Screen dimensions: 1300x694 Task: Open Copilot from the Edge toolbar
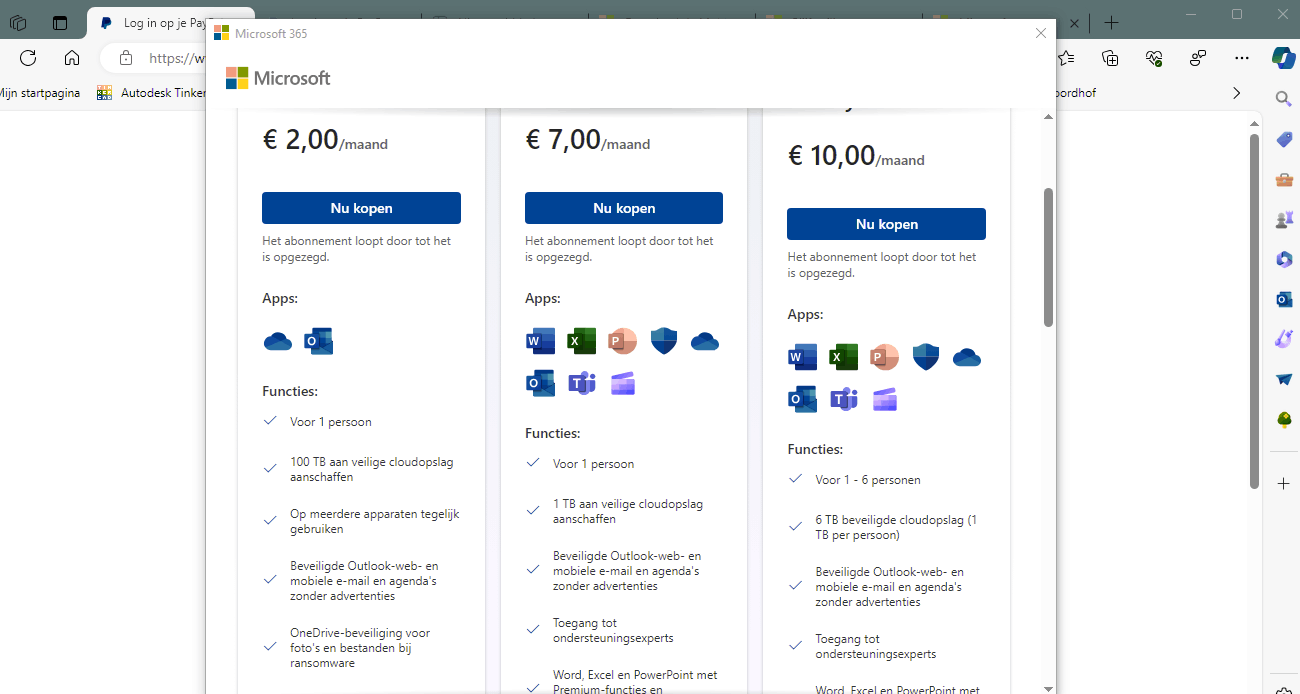pos(1283,58)
